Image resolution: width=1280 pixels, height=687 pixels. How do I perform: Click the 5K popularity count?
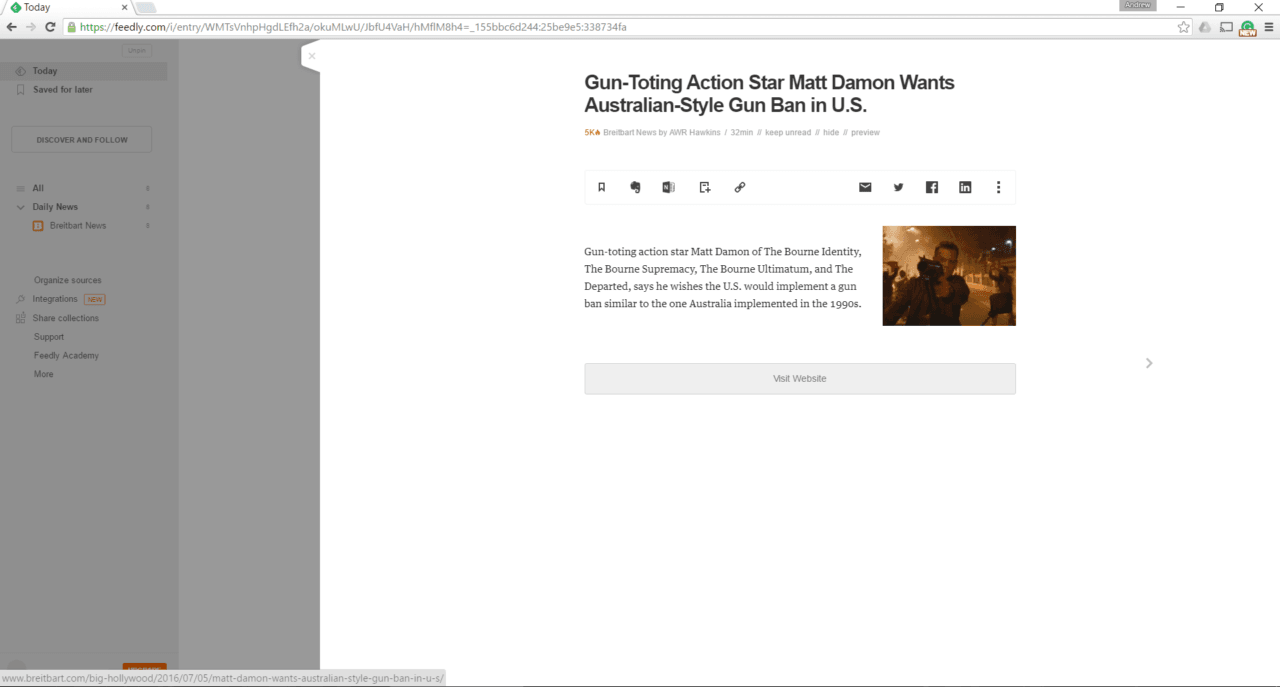click(x=592, y=133)
